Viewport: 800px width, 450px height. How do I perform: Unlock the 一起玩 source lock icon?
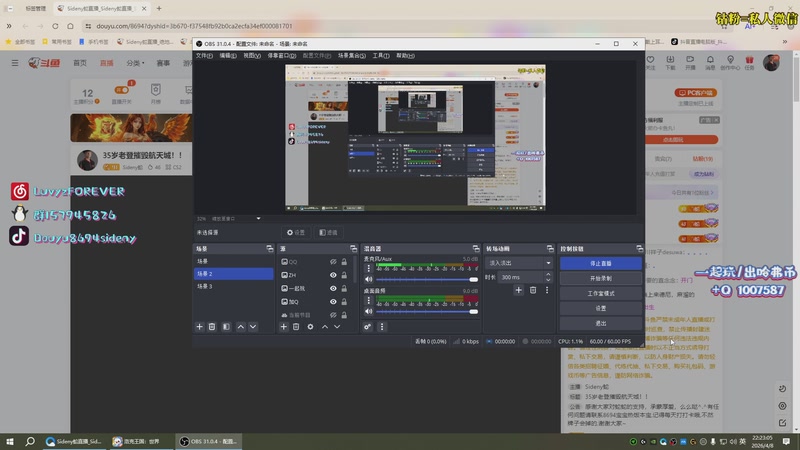[344, 288]
